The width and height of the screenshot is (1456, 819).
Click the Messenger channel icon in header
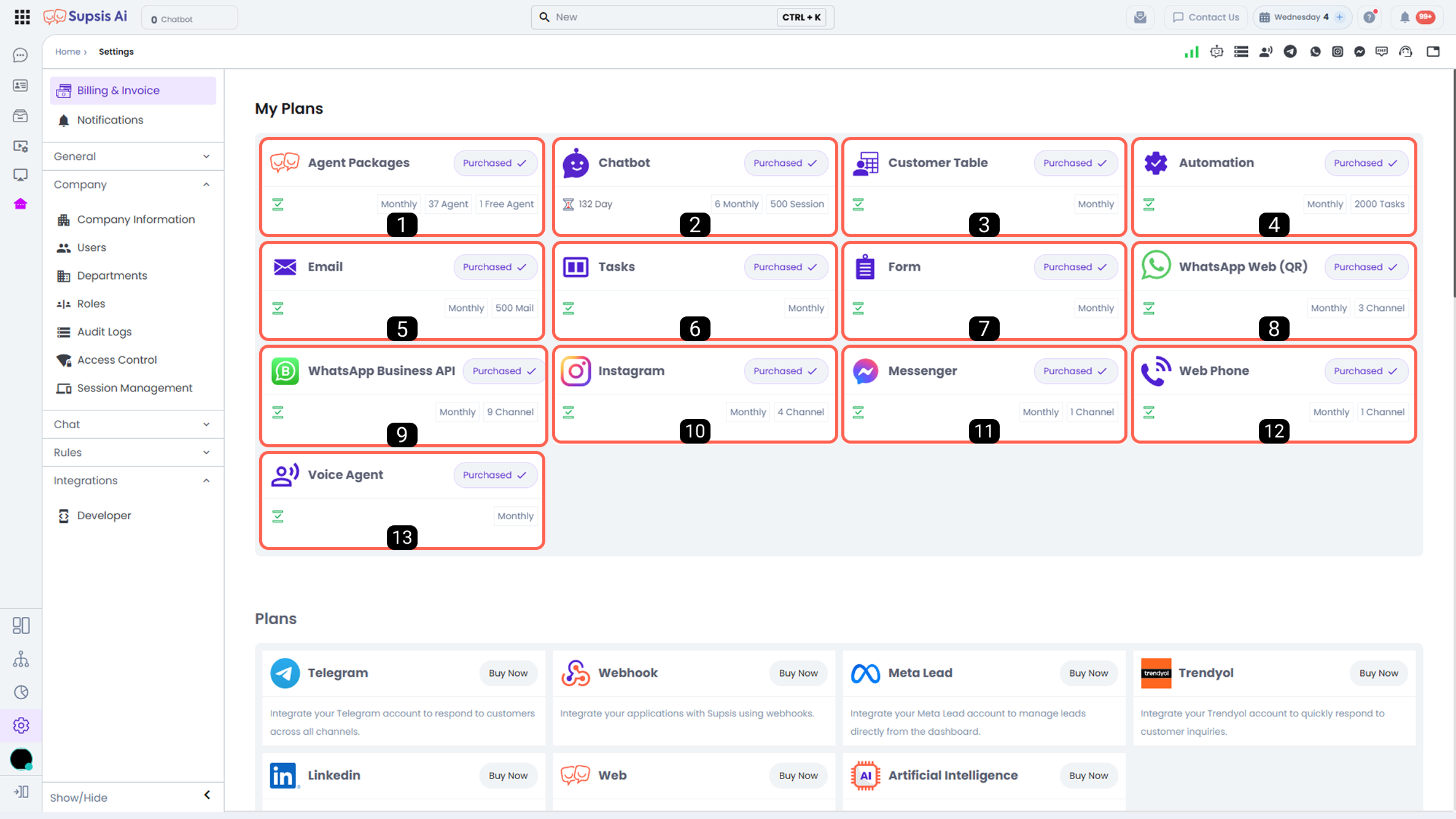click(1360, 52)
